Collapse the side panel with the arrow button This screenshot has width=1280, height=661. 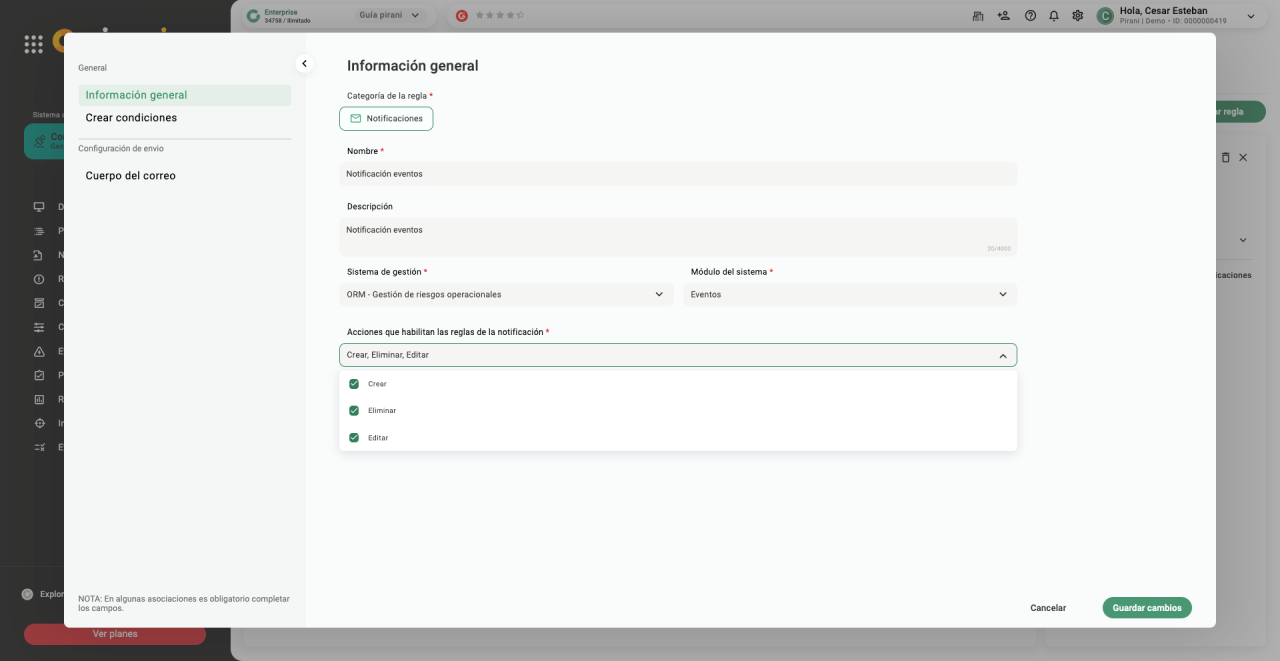point(305,64)
